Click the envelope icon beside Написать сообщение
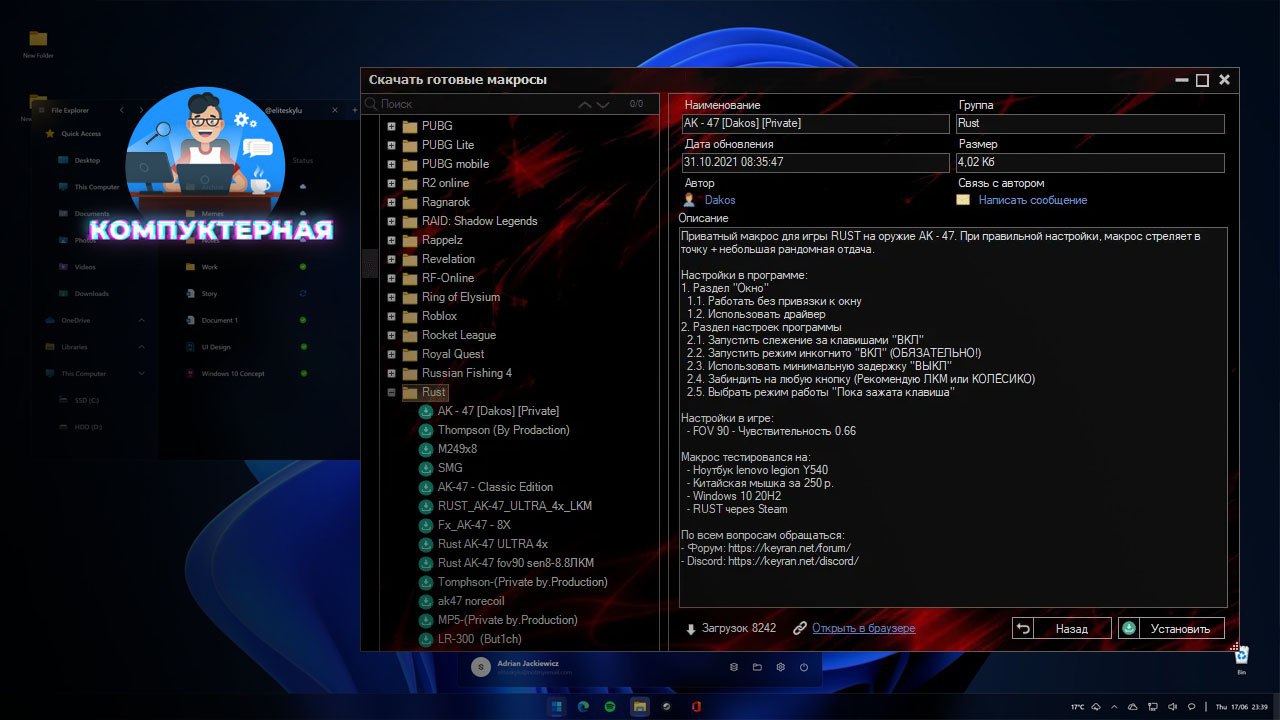Screen dimensions: 1280x720 (x=963, y=200)
